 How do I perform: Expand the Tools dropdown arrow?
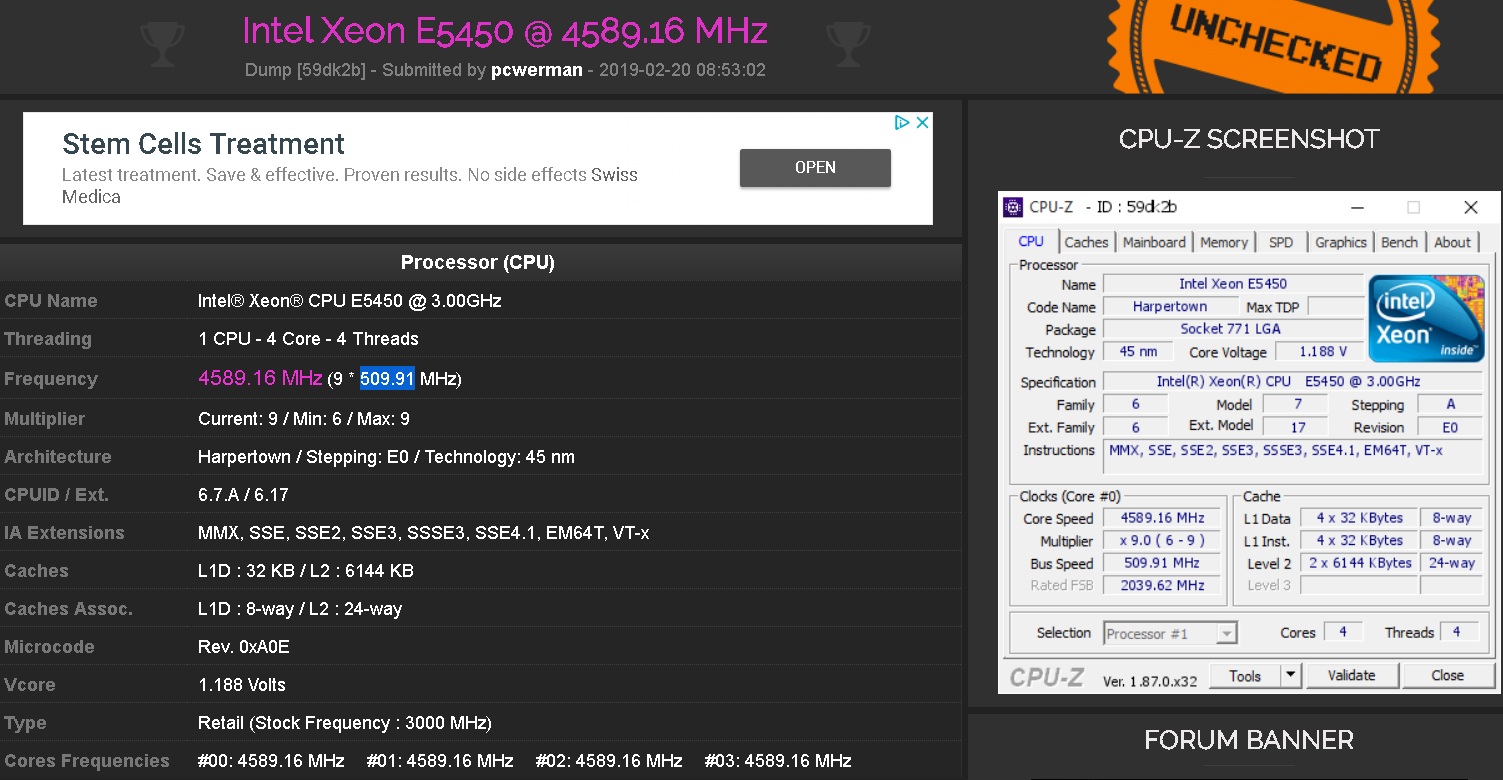pyautogui.click(x=1291, y=676)
